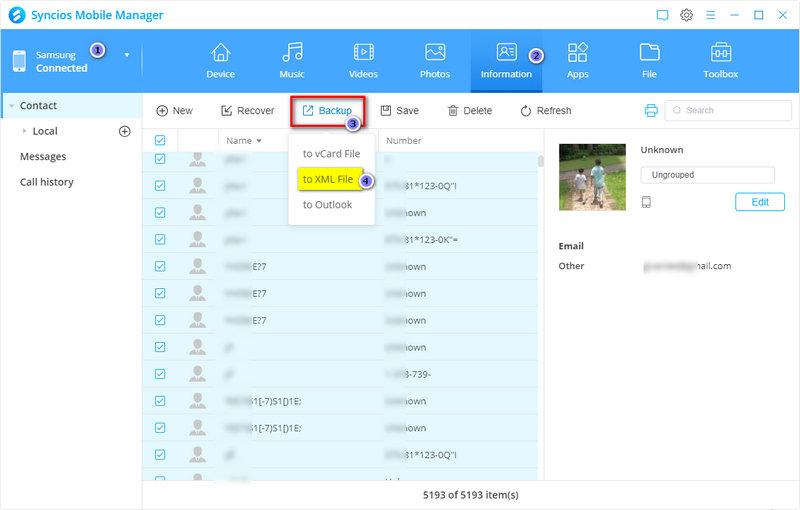Toggle the select-all checkbox in header
Screen dimensions: 800x510
(160, 140)
